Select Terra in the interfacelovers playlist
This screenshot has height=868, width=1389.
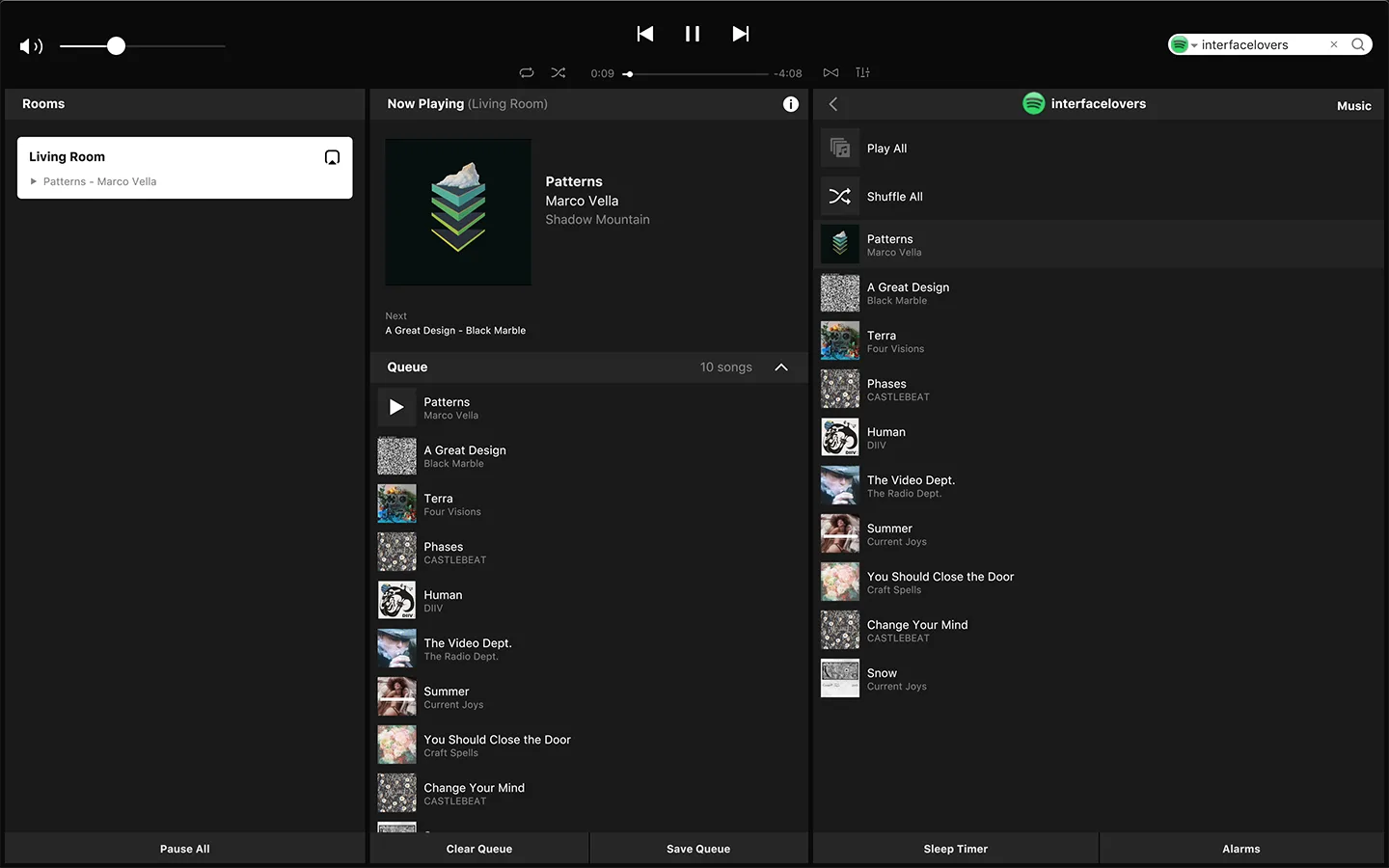pyautogui.click(x=1099, y=340)
